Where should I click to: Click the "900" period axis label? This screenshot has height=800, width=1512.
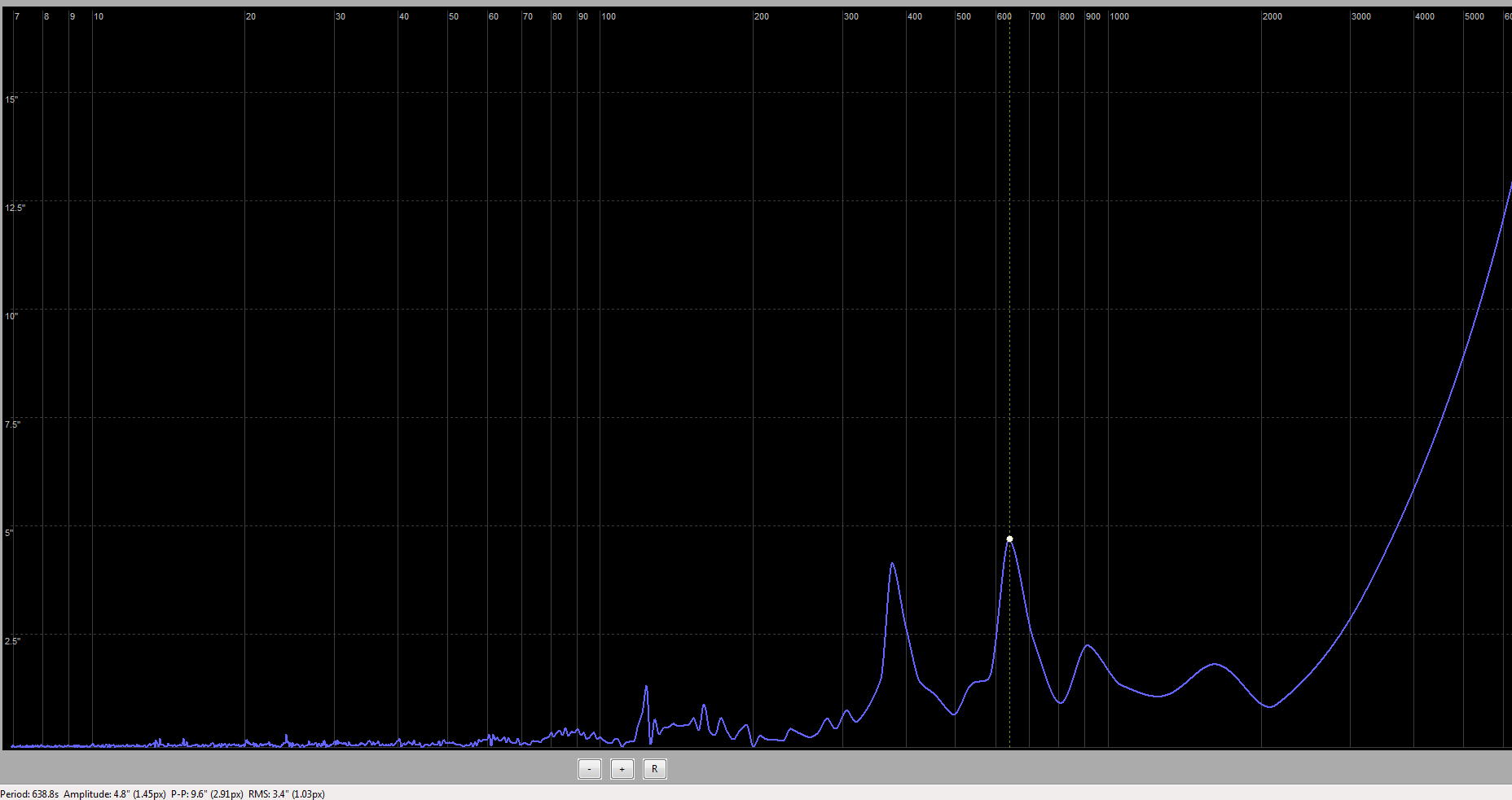(1093, 16)
